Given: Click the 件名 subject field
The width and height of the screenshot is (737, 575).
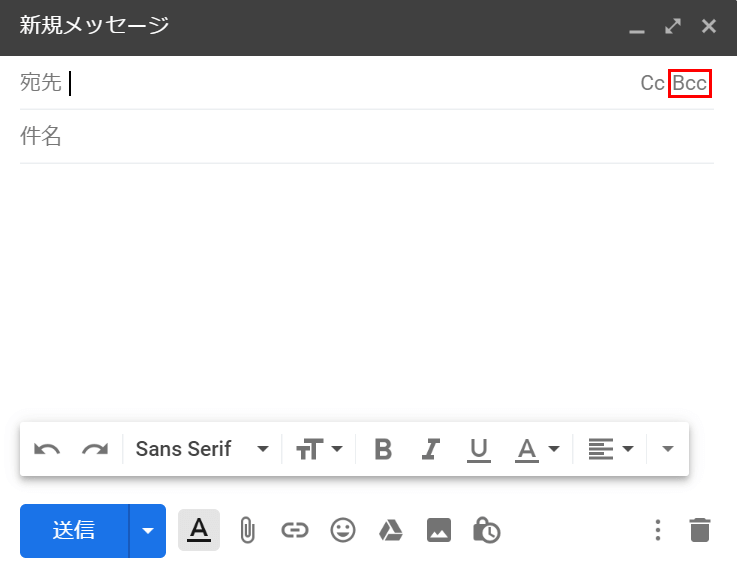Looking at the screenshot, I should click(x=367, y=136).
